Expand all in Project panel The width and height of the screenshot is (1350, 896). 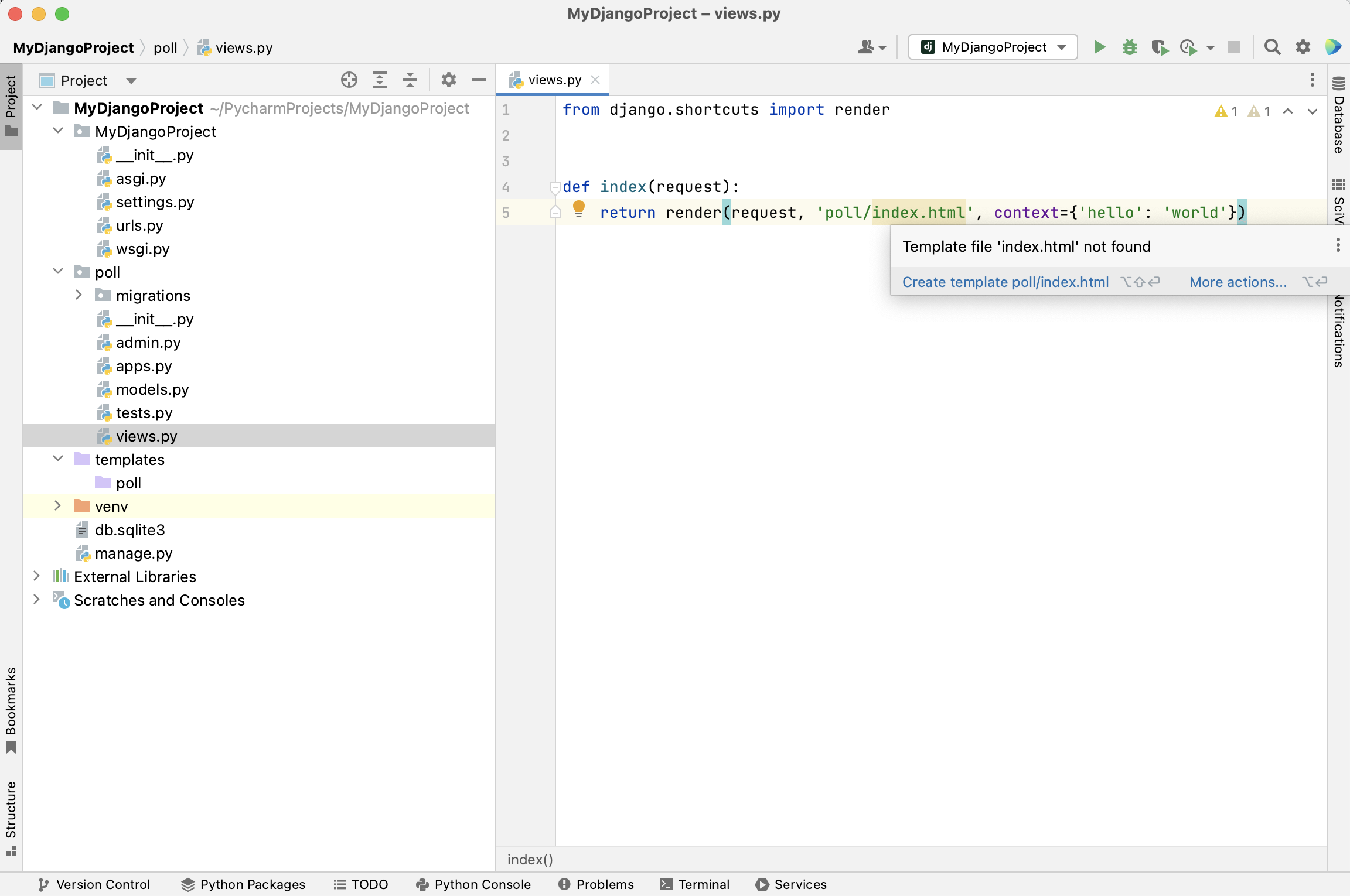pyautogui.click(x=380, y=80)
